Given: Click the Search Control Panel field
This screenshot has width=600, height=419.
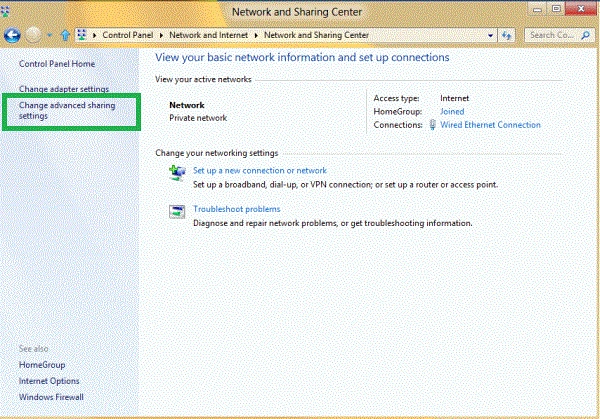Looking at the screenshot, I should coord(559,36).
